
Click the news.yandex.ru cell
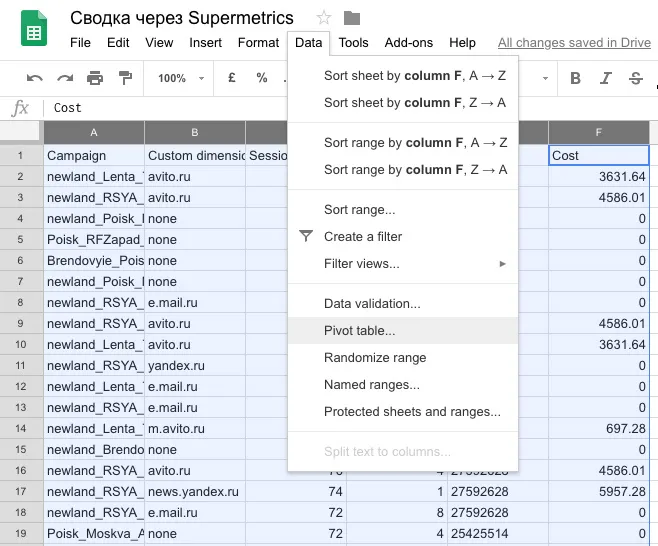(x=195, y=491)
